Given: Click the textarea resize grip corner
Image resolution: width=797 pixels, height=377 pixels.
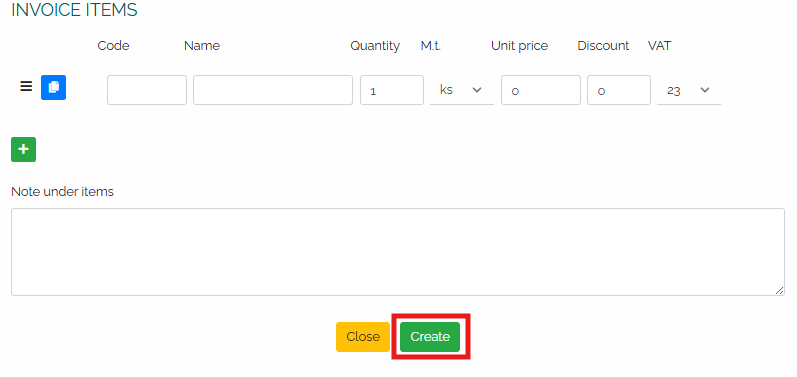Looking at the screenshot, I should pyautogui.click(x=779, y=290).
